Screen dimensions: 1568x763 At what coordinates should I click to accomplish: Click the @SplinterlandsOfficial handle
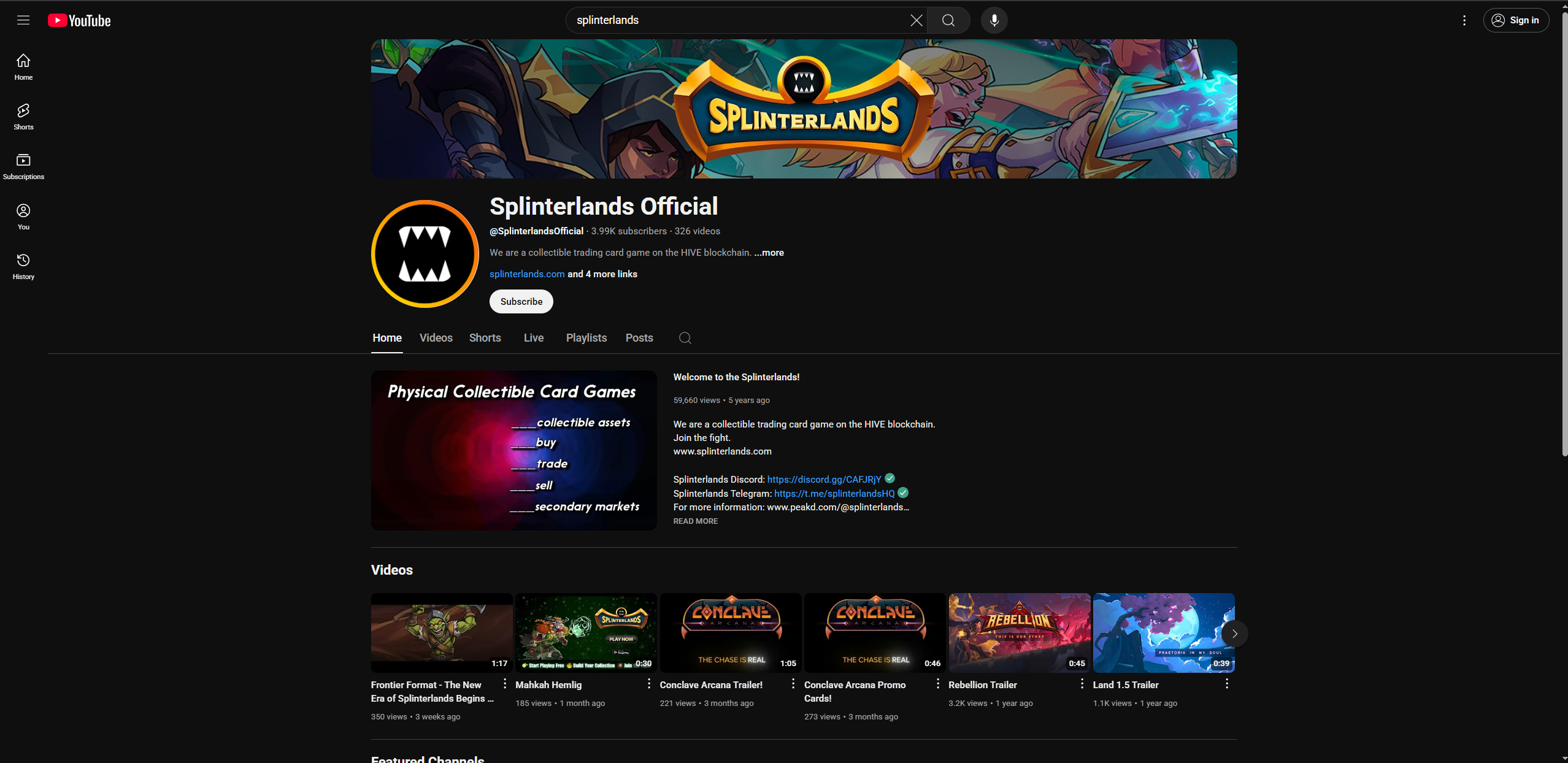[536, 231]
